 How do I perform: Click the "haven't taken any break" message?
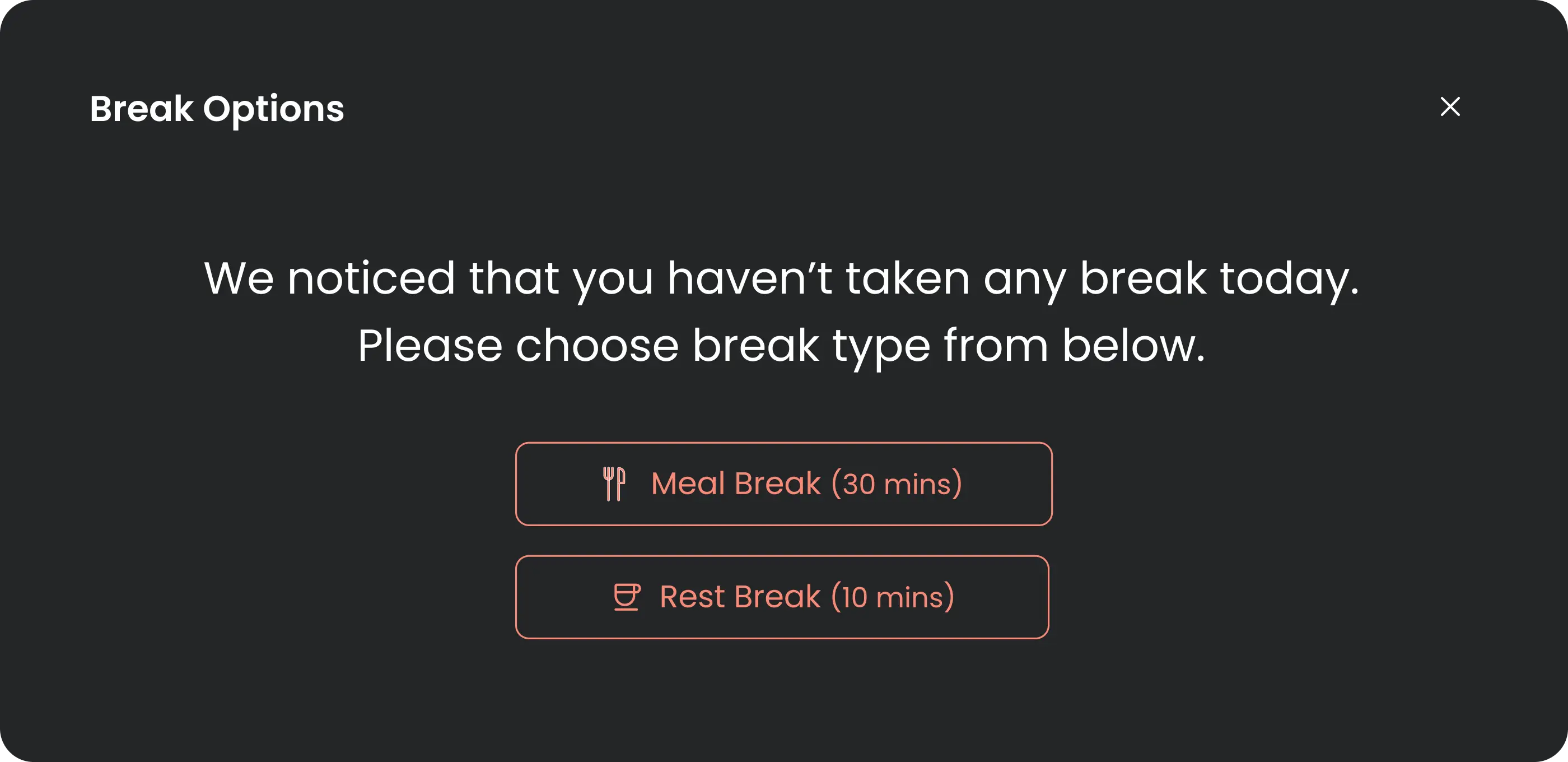(781, 278)
